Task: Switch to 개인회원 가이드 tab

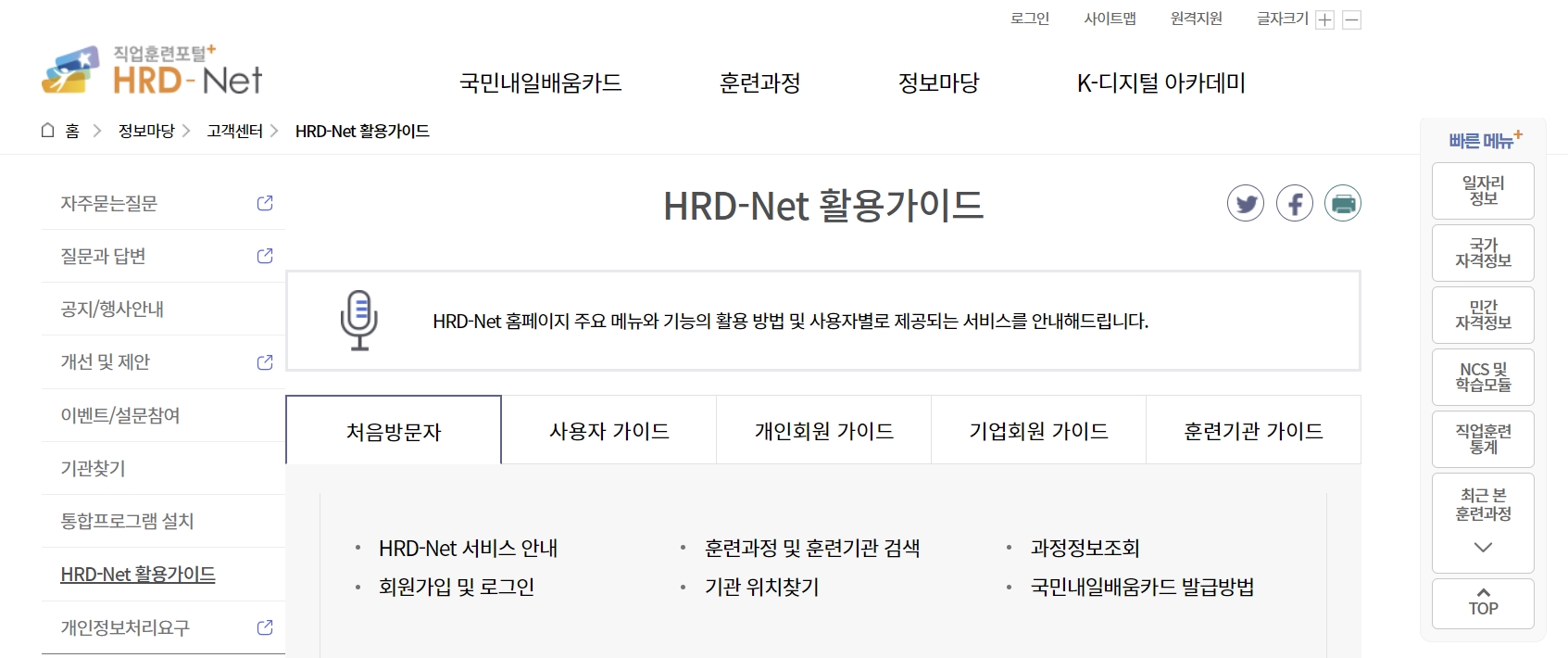Action: [824, 430]
